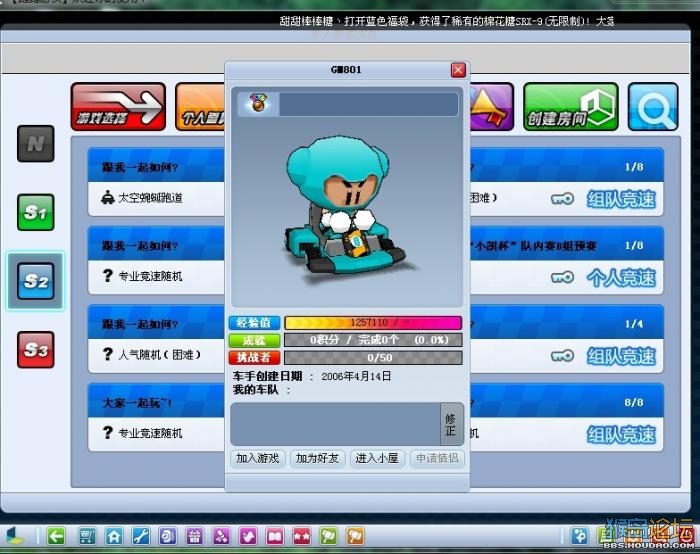This screenshot has height=554, width=700.
Task: Click the profile message text box
Action: (x=336, y=424)
